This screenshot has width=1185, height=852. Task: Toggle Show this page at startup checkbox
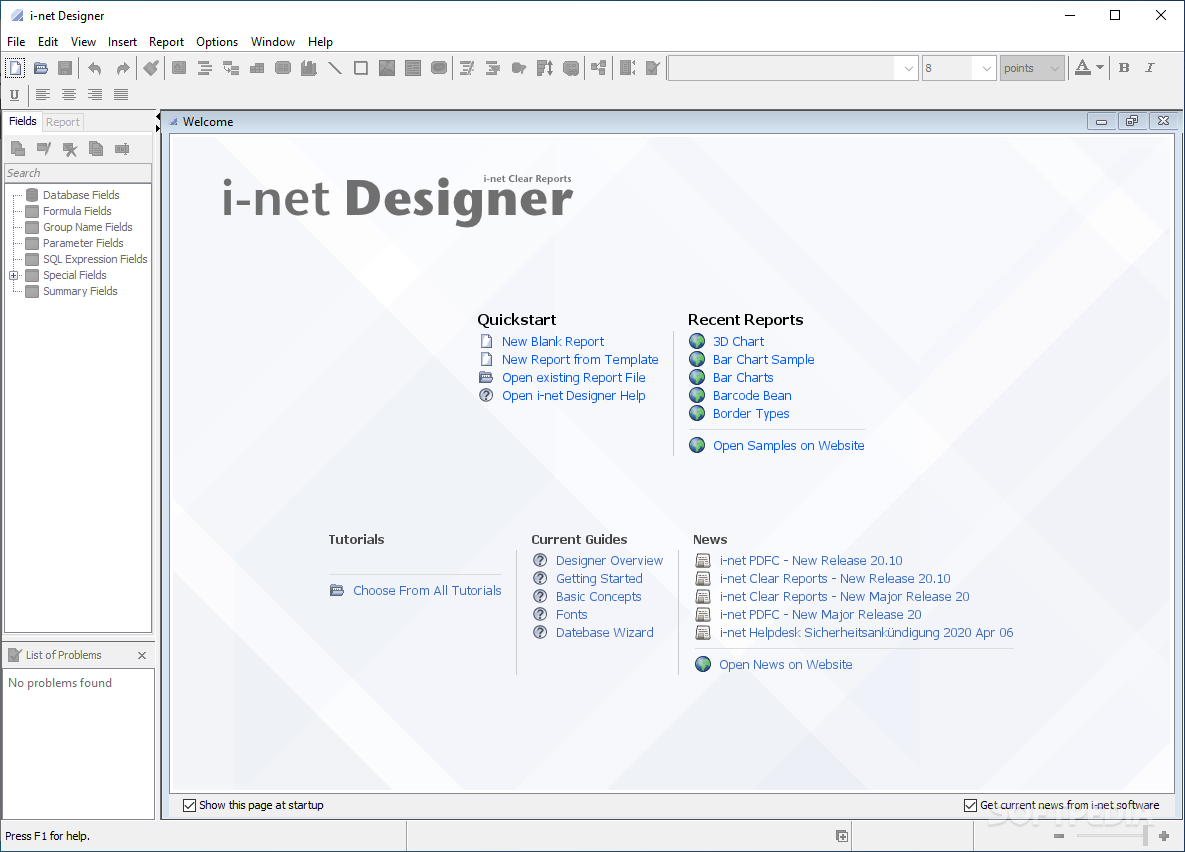coord(190,806)
